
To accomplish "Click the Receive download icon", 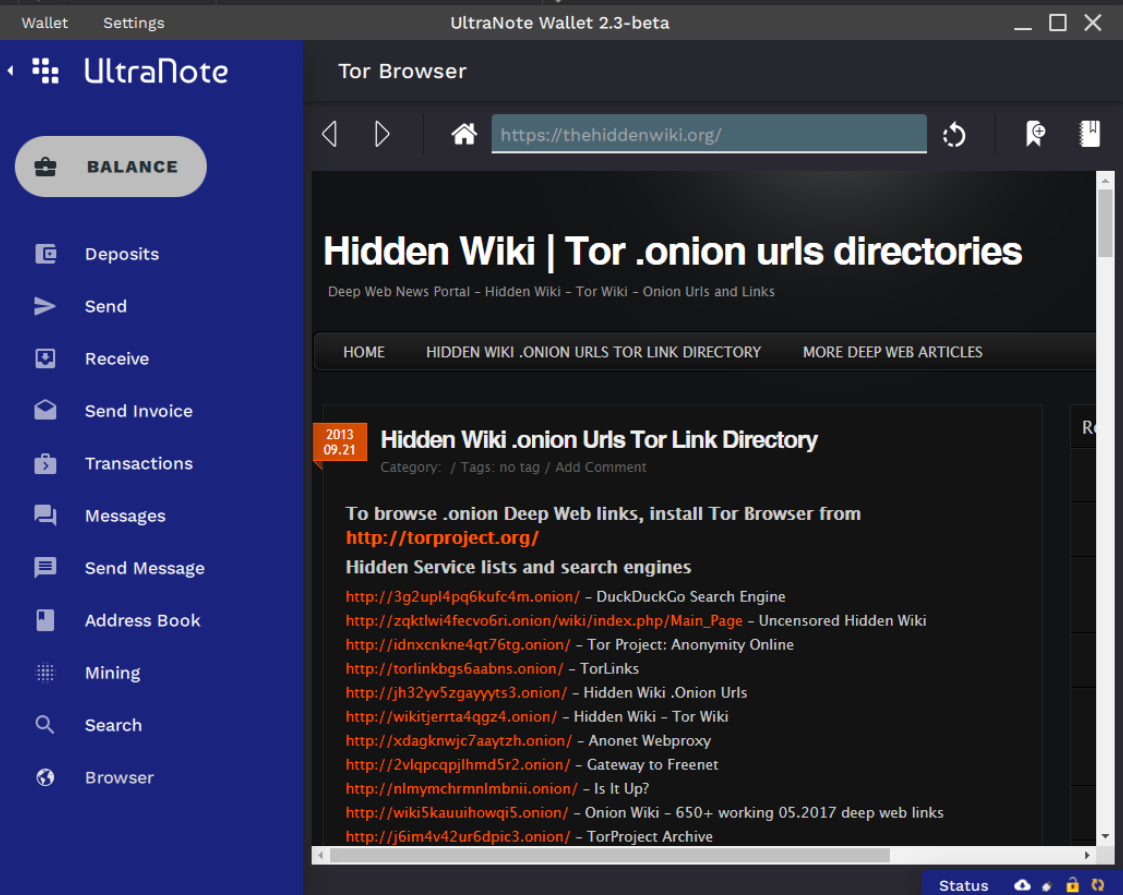I will tap(45, 358).
